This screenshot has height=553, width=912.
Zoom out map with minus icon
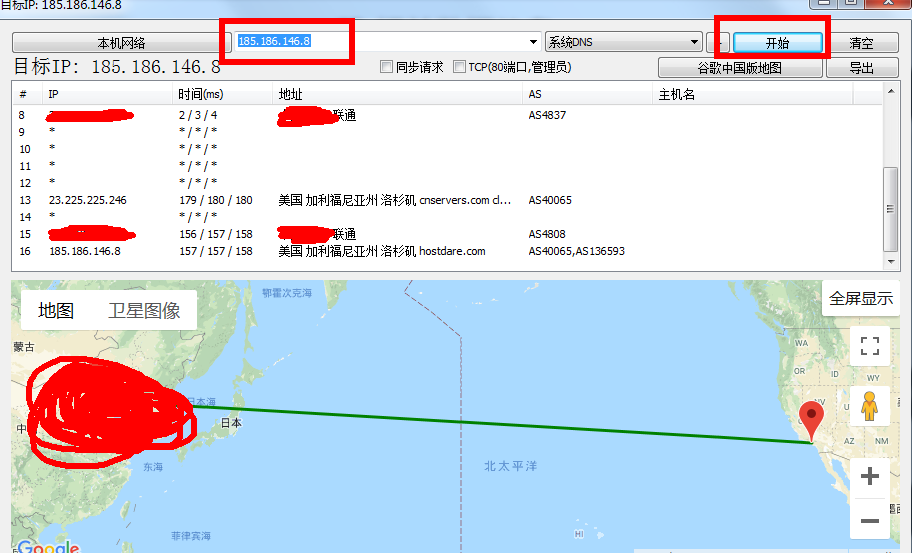click(x=870, y=520)
